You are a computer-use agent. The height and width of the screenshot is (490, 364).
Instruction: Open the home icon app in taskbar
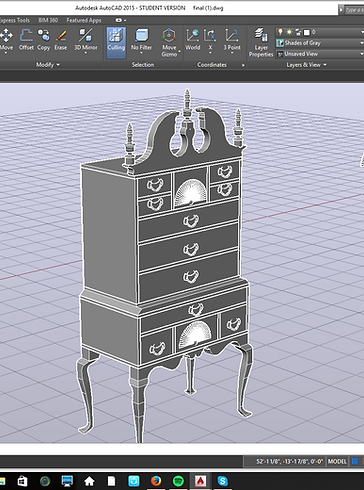coord(89,481)
